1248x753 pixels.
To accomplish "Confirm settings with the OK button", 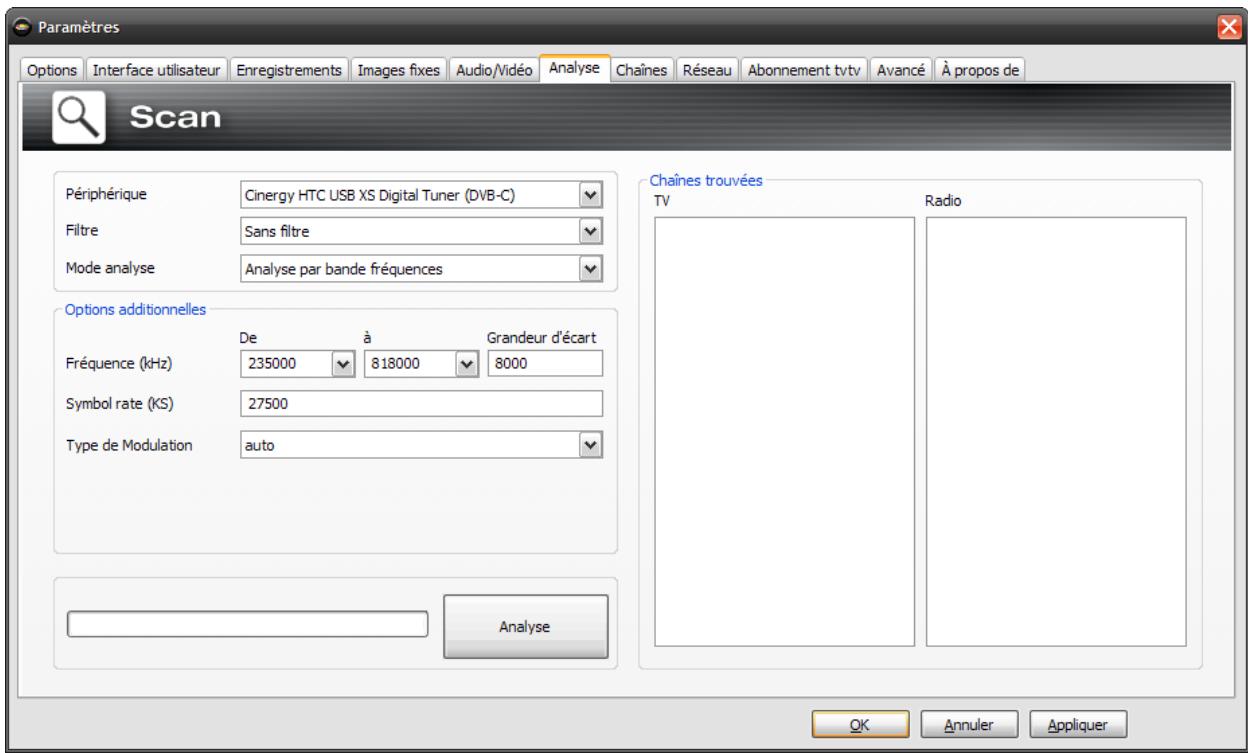I will (x=859, y=723).
